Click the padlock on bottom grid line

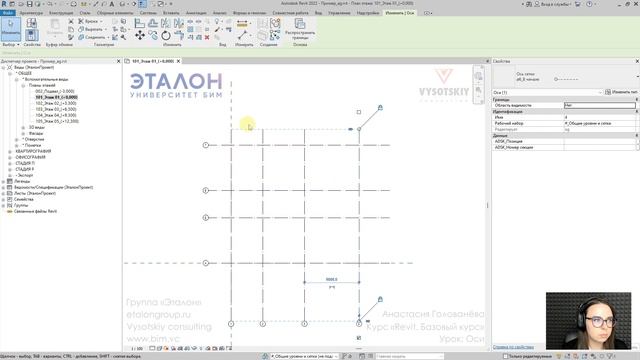[x=380, y=299]
